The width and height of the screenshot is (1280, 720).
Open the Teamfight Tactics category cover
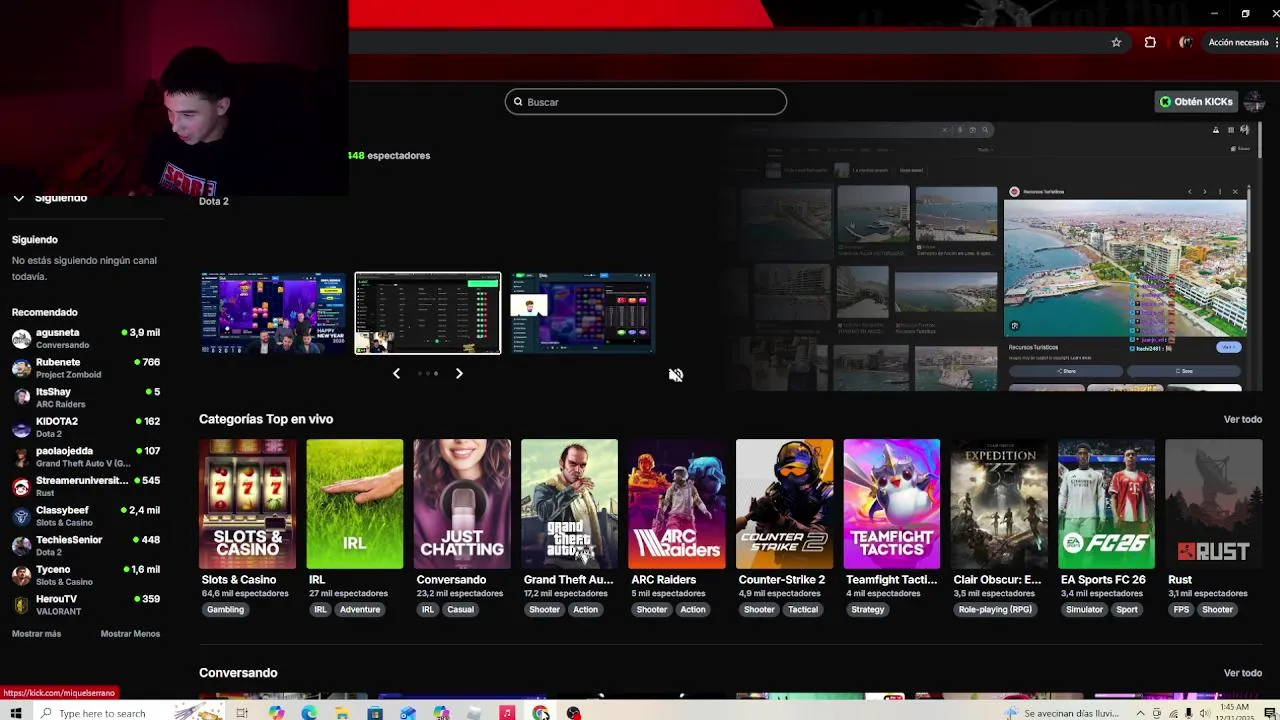click(x=892, y=504)
